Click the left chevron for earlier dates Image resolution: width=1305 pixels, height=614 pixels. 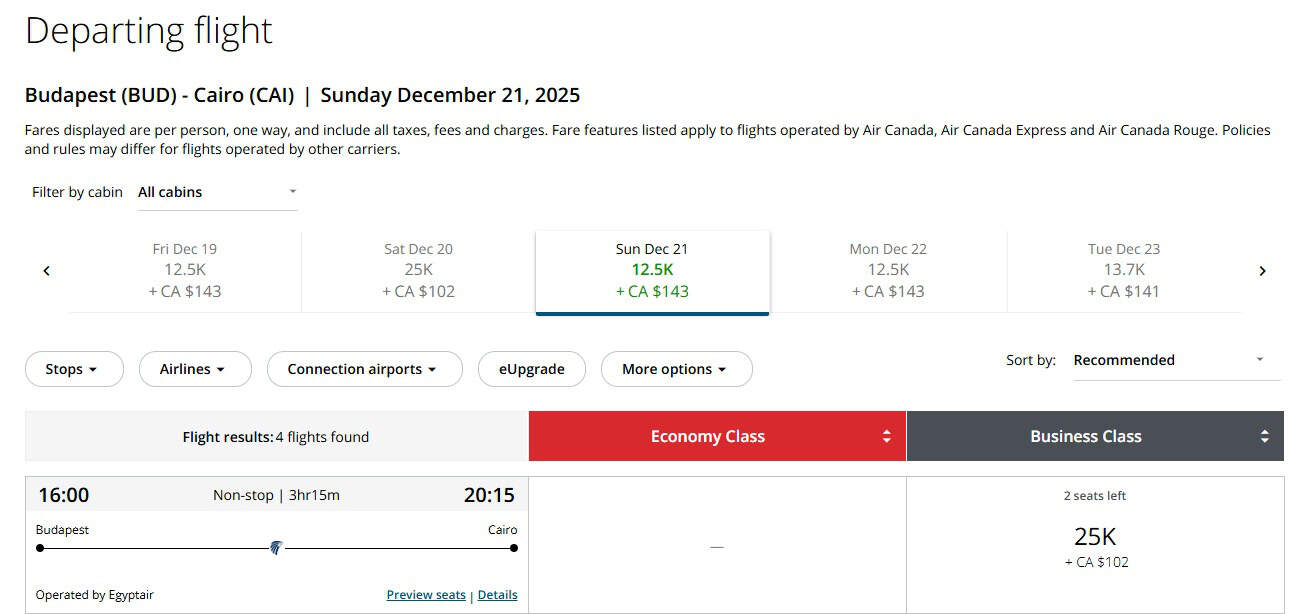[x=46, y=270]
